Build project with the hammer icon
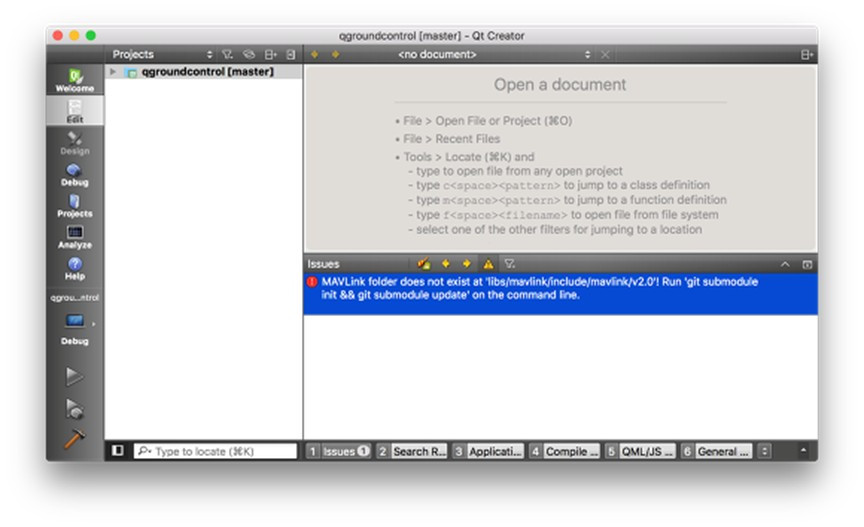Viewport: 864px width, 527px height. 74,439
